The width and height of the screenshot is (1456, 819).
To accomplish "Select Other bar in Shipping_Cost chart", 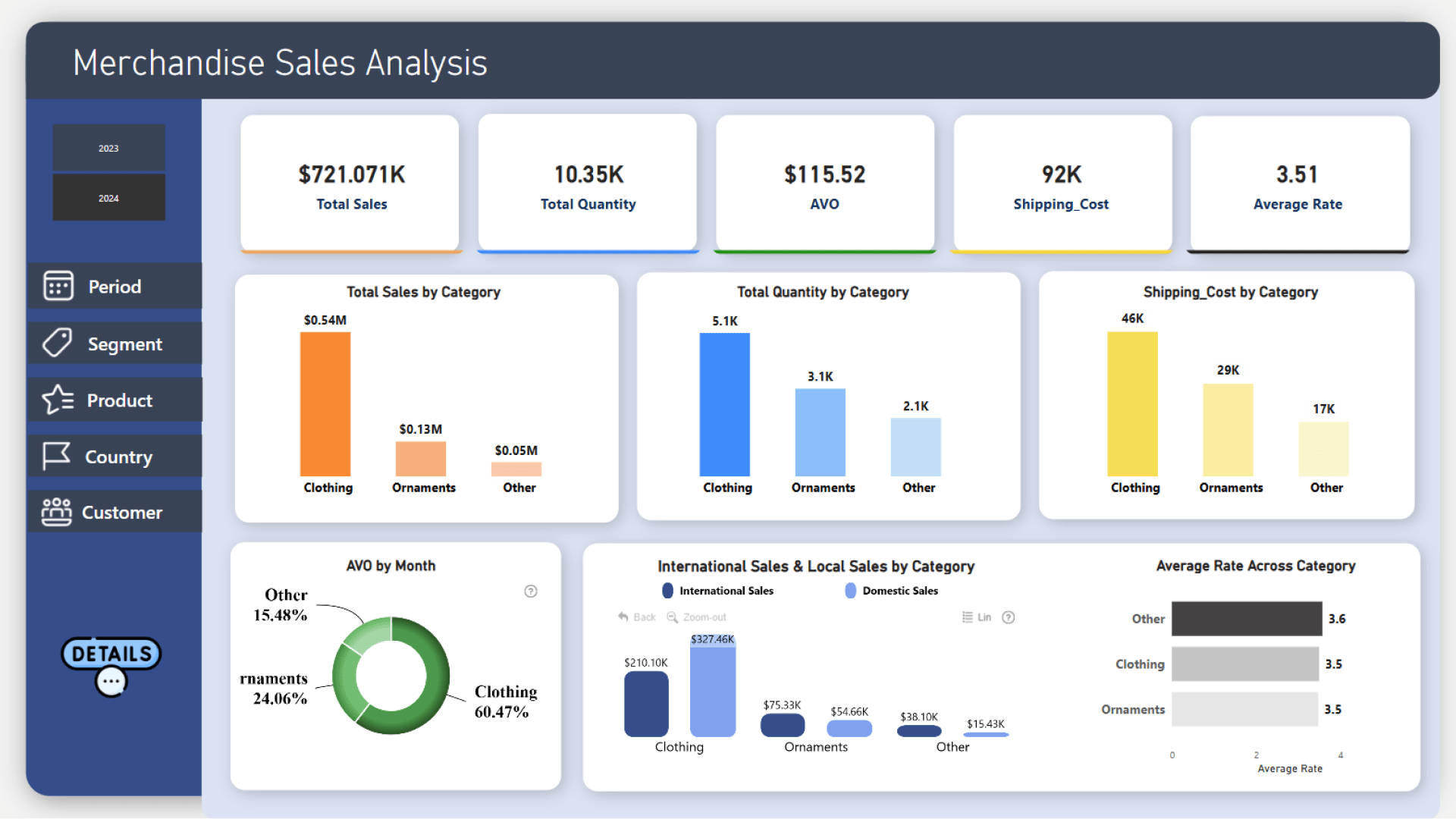I will [x=1323, y=449].
